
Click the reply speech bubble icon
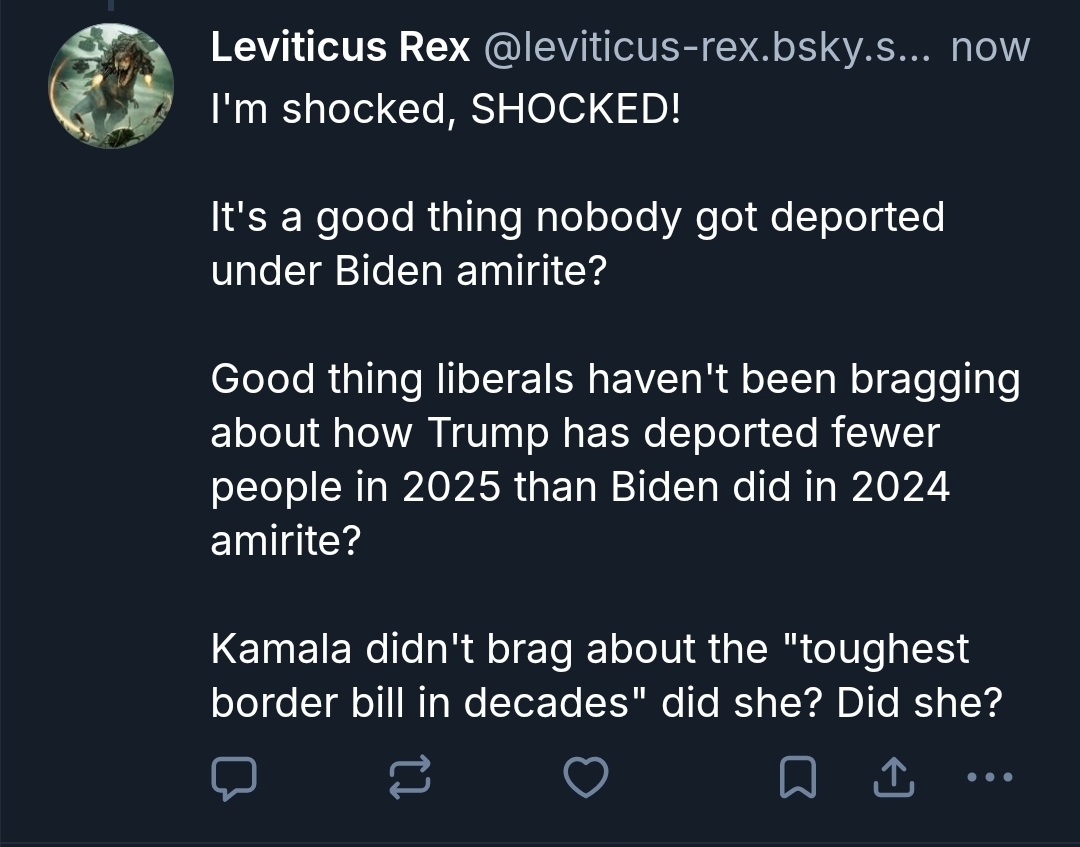(x=235, y=777)
